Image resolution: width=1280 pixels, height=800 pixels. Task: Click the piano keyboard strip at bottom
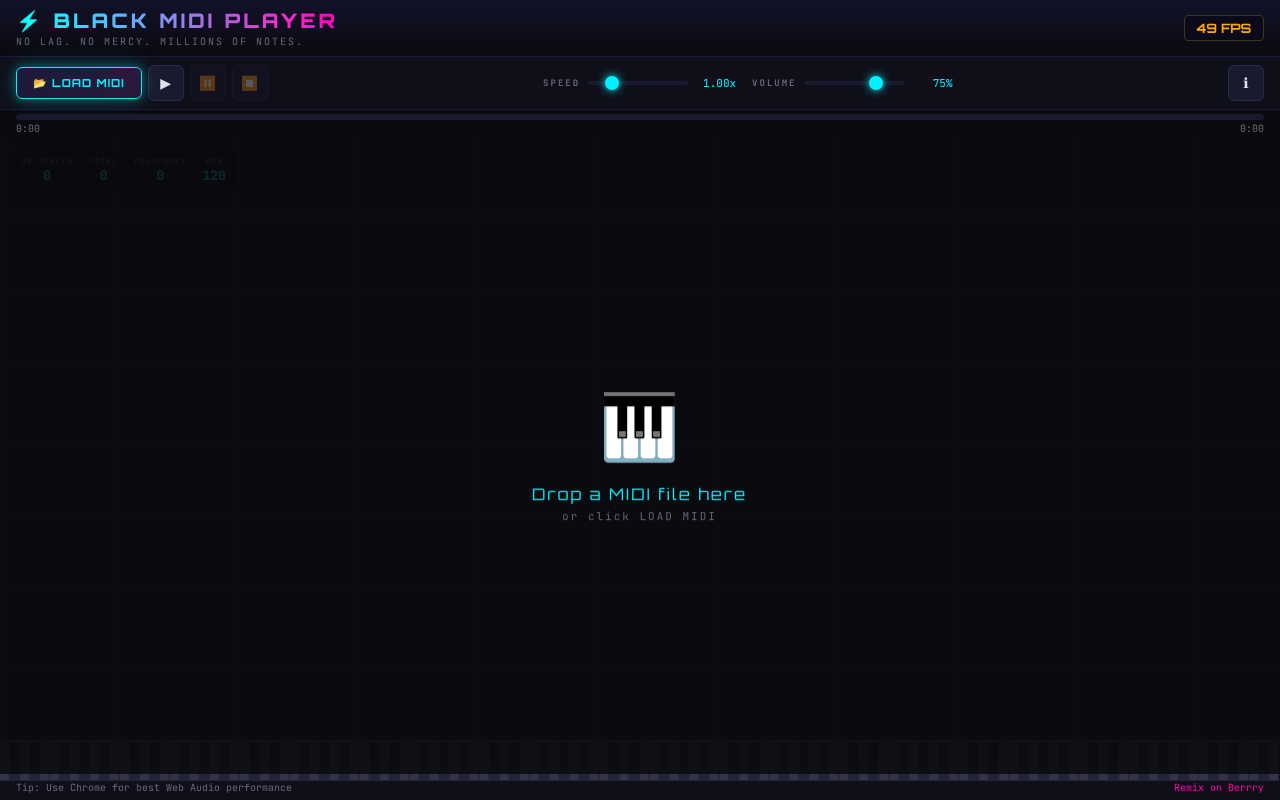pos(640,760)
